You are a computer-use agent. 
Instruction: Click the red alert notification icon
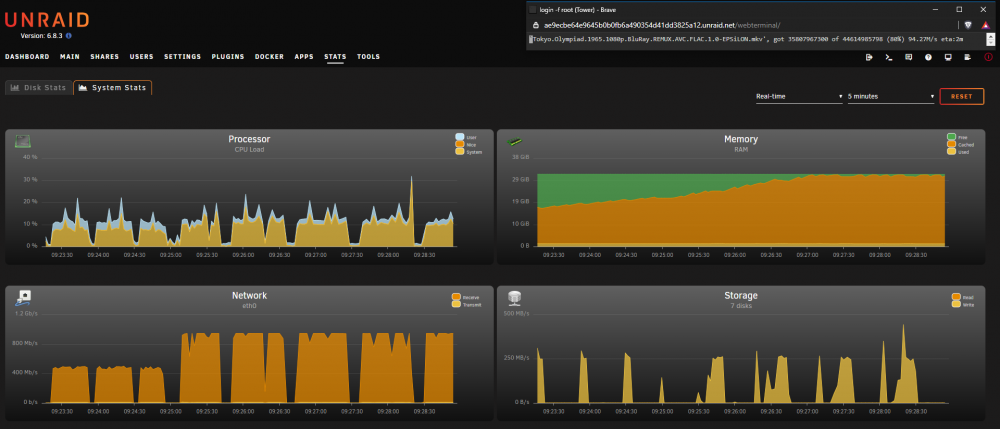(x=989, y=57)
